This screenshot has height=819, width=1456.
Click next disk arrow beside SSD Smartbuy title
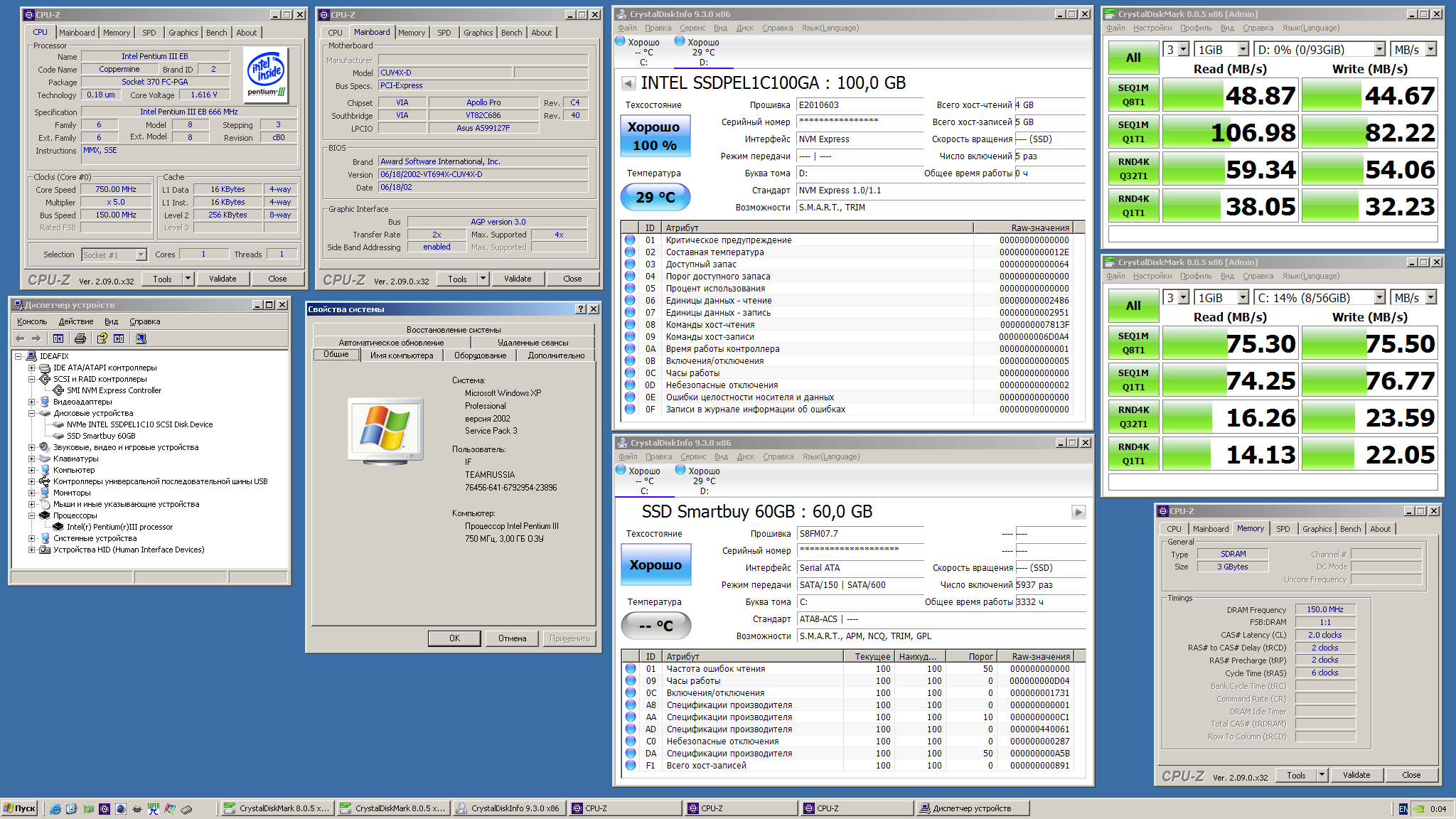(1078, 512)
